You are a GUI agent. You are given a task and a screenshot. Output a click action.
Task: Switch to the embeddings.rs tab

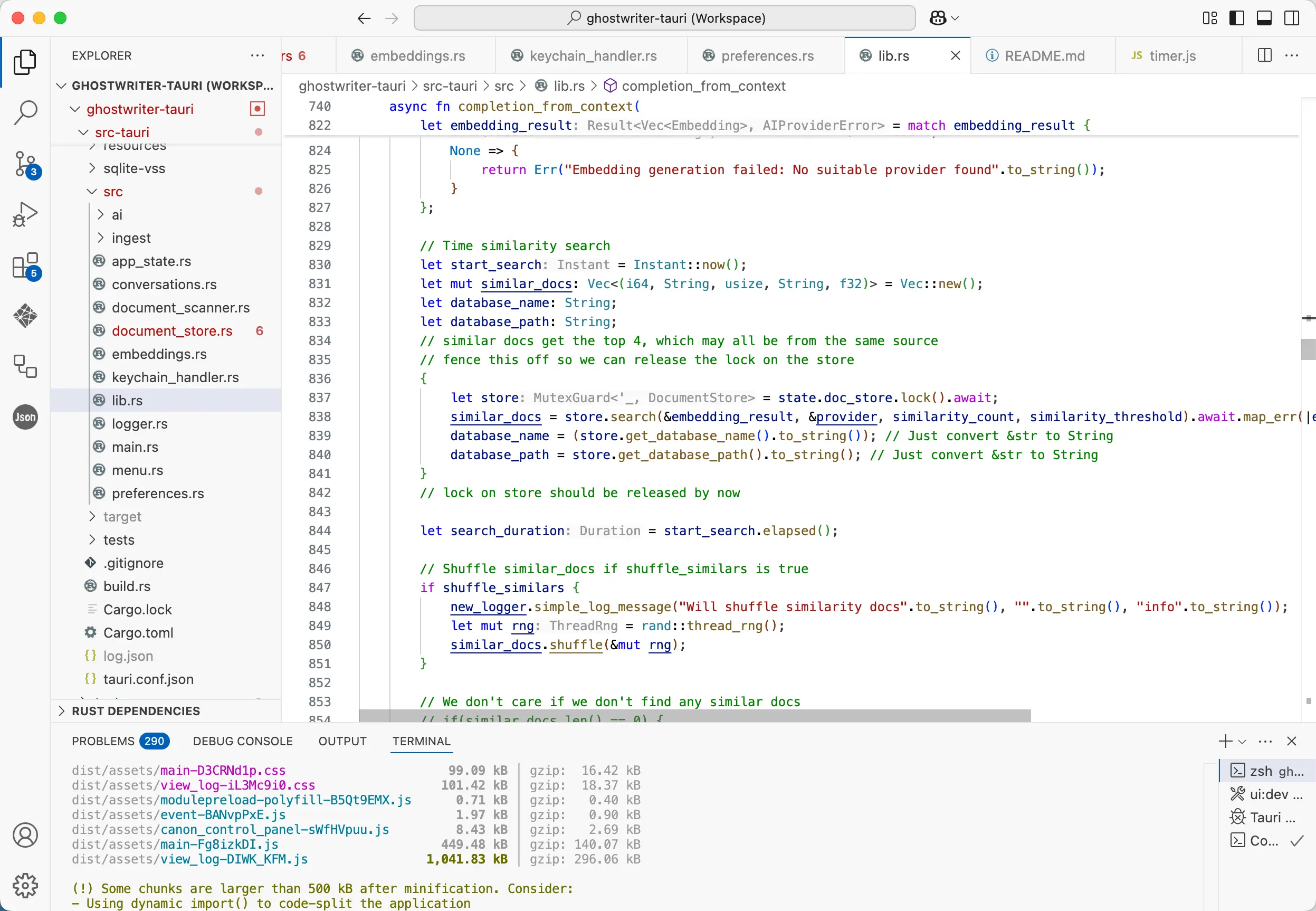tap(415, 55)
